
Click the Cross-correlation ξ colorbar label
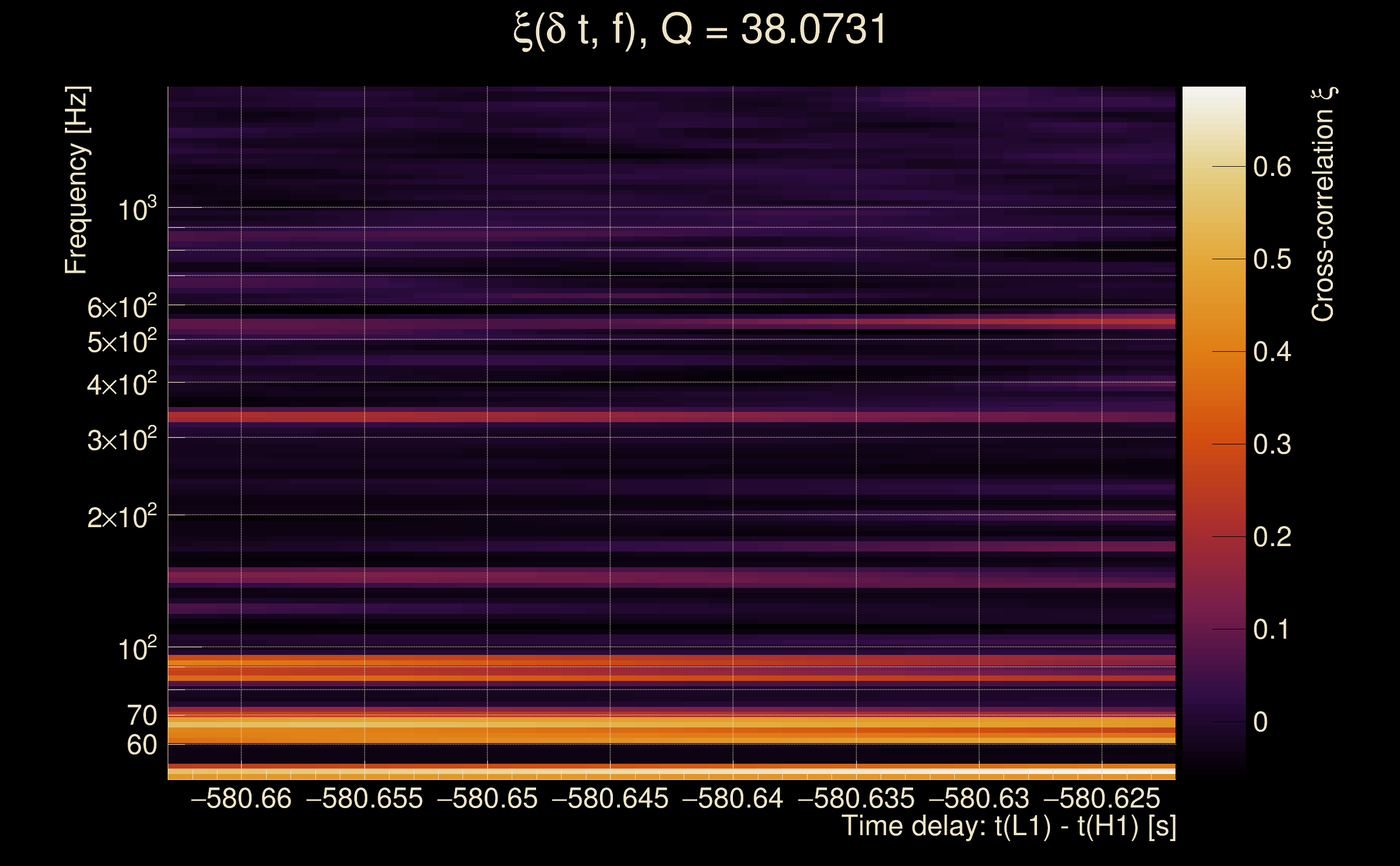pos(1323,205)
